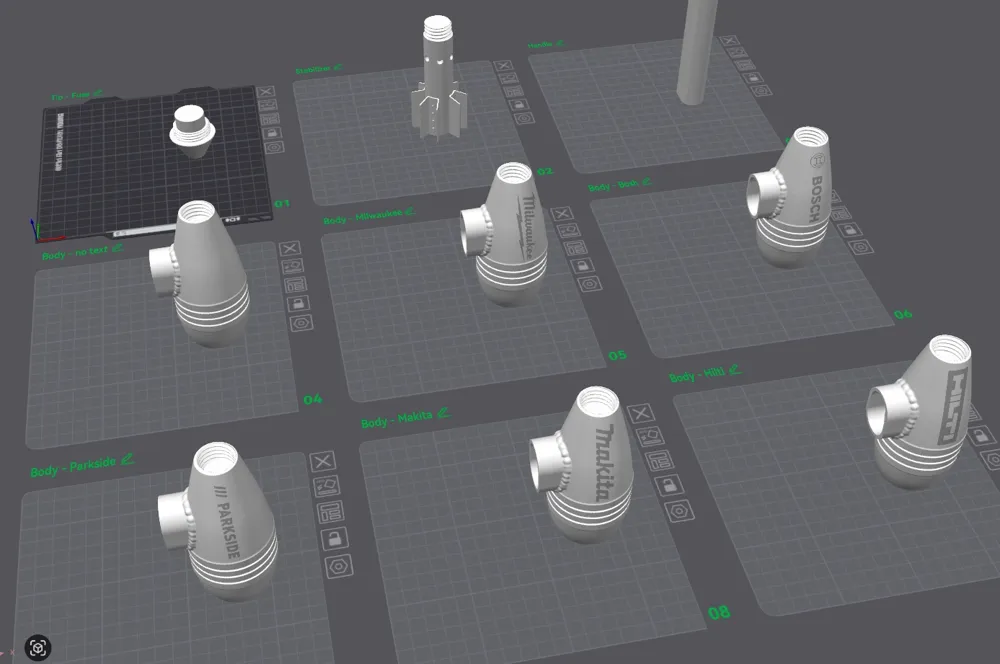Open plate settings for Body - Milwaukee plate
Image resolution: width=1000 pixels, height=664 pixels.
point(589,283)
